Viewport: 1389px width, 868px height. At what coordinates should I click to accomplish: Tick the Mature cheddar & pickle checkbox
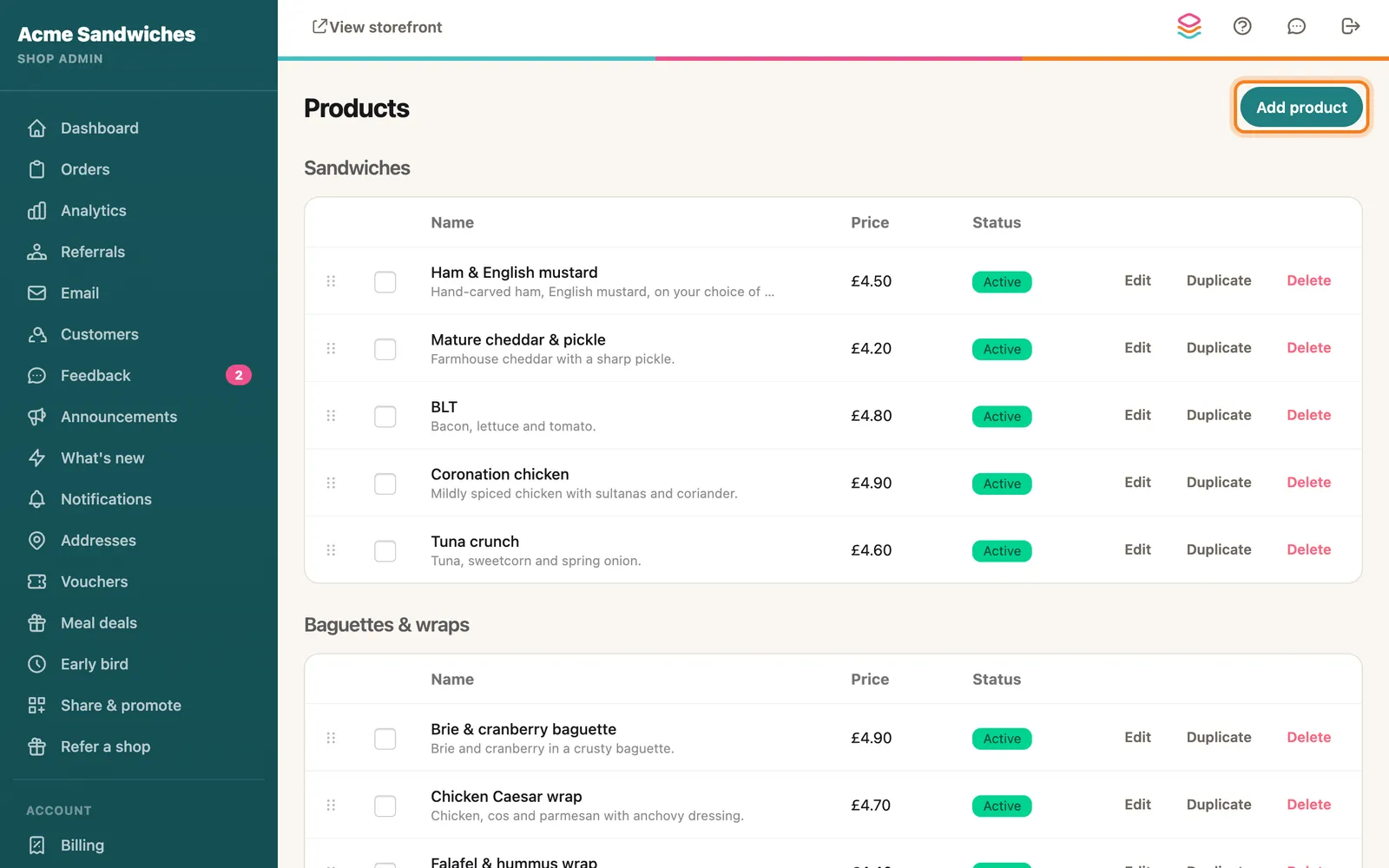pos(385,349)
